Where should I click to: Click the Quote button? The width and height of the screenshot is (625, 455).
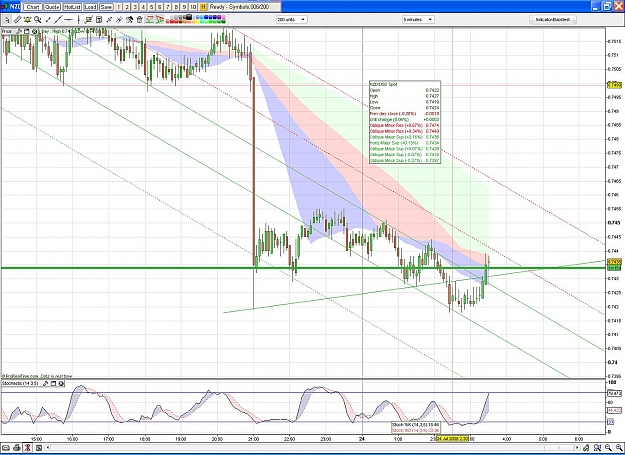click(52, 7)
